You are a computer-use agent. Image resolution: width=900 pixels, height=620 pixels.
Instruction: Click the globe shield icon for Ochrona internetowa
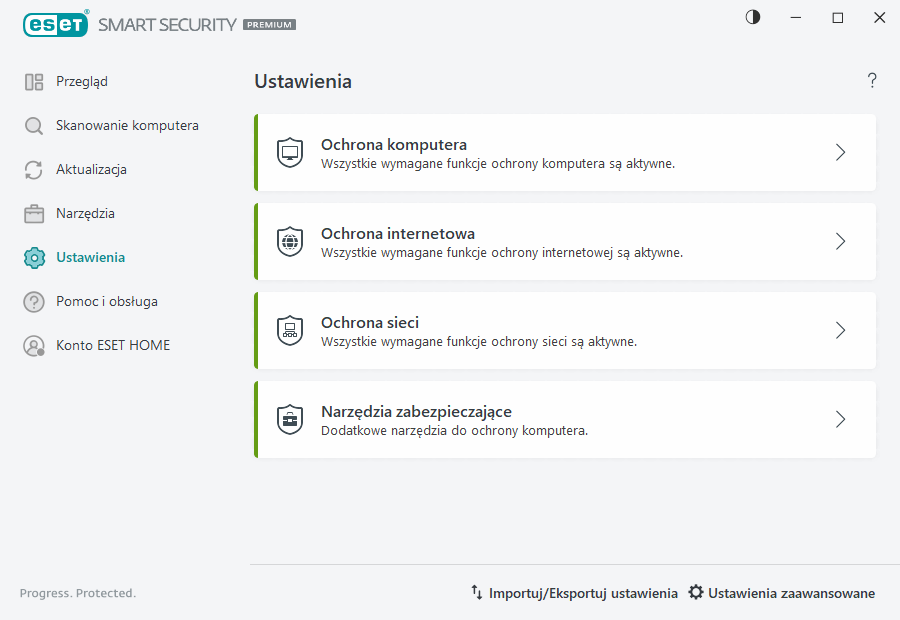pos(290,241)
